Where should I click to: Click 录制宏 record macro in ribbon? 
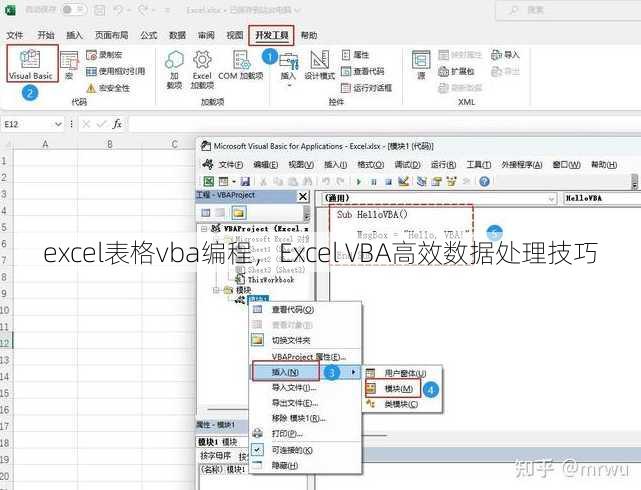coord(104,55)
